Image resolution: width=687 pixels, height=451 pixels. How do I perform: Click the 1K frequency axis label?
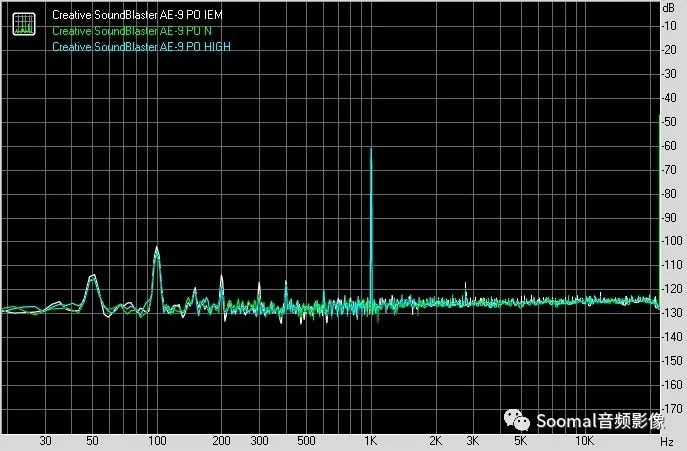(x=370, y=440)
